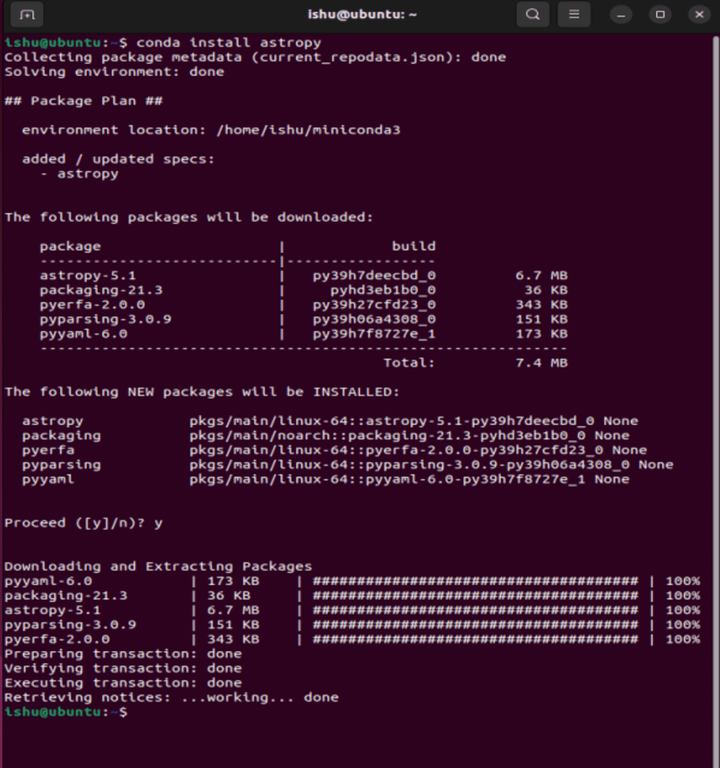Click 'pyyaml' name in the INSTALLED list

pyautogui.click(x=48, y=480)
